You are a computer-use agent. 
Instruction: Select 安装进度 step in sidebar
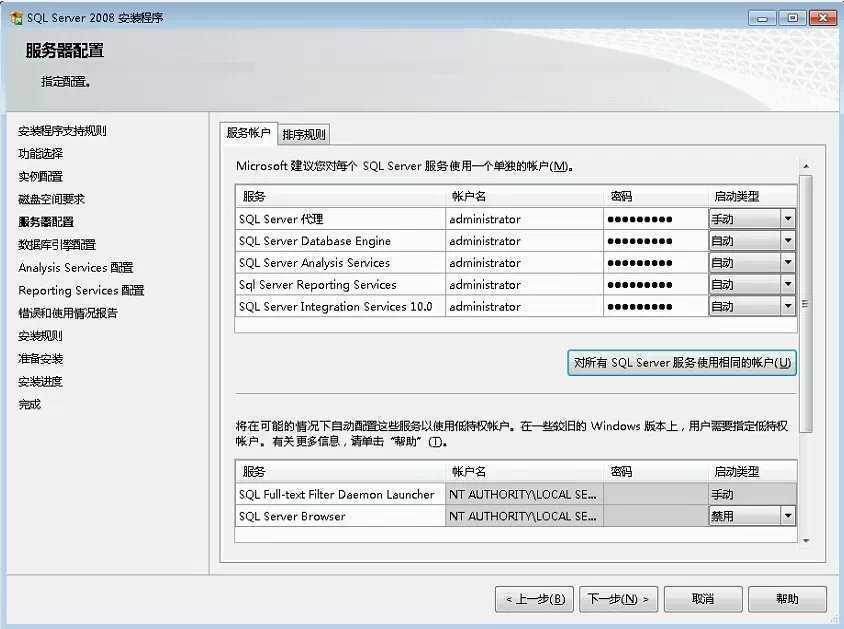coord(40,382)
